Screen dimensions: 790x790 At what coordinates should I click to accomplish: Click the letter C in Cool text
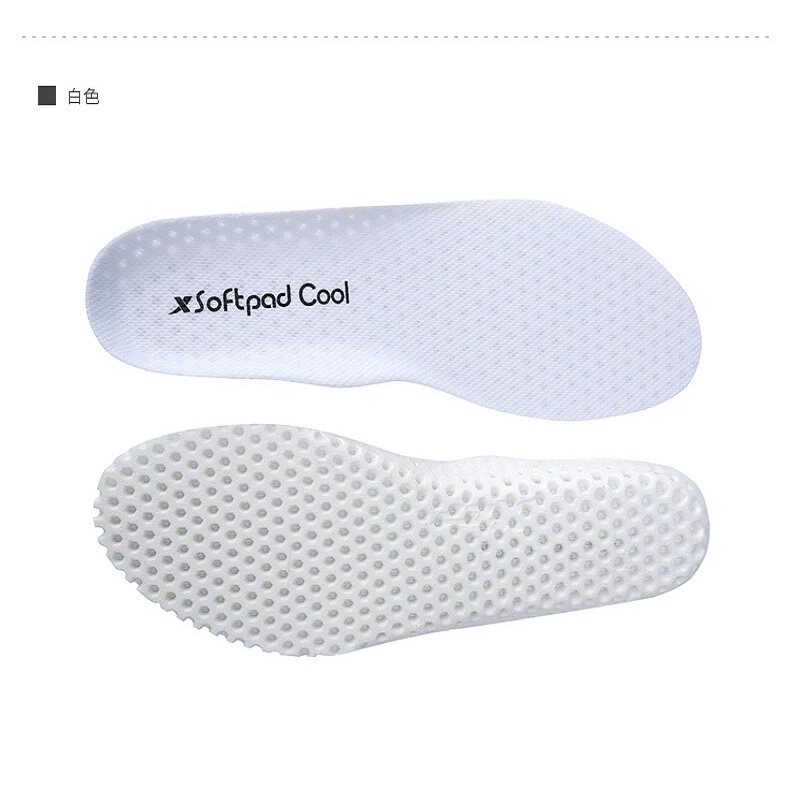coord(307,296)
